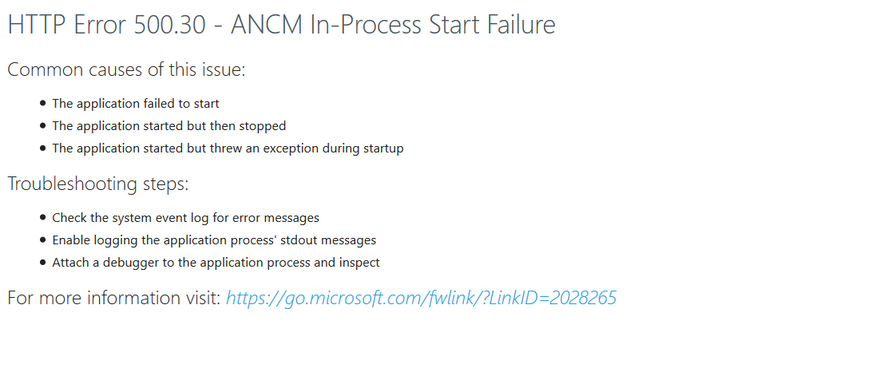The height and width of the screenshot is (388, 880).
Task: Click the 'Common causes of this issue' subheading
Action: [127, 70]
